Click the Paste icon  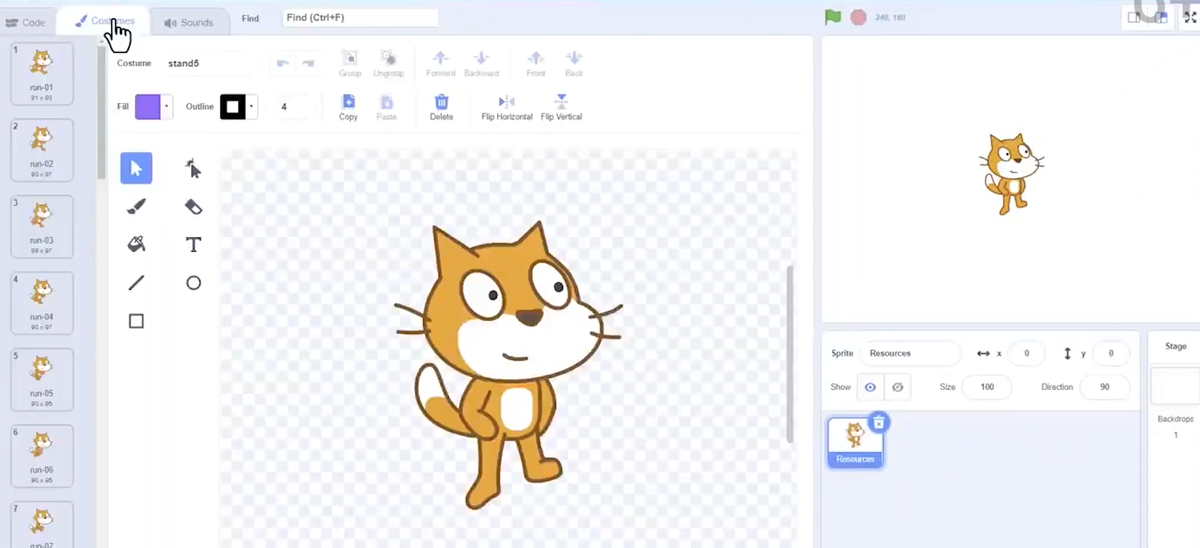click(x=386, y=107)
